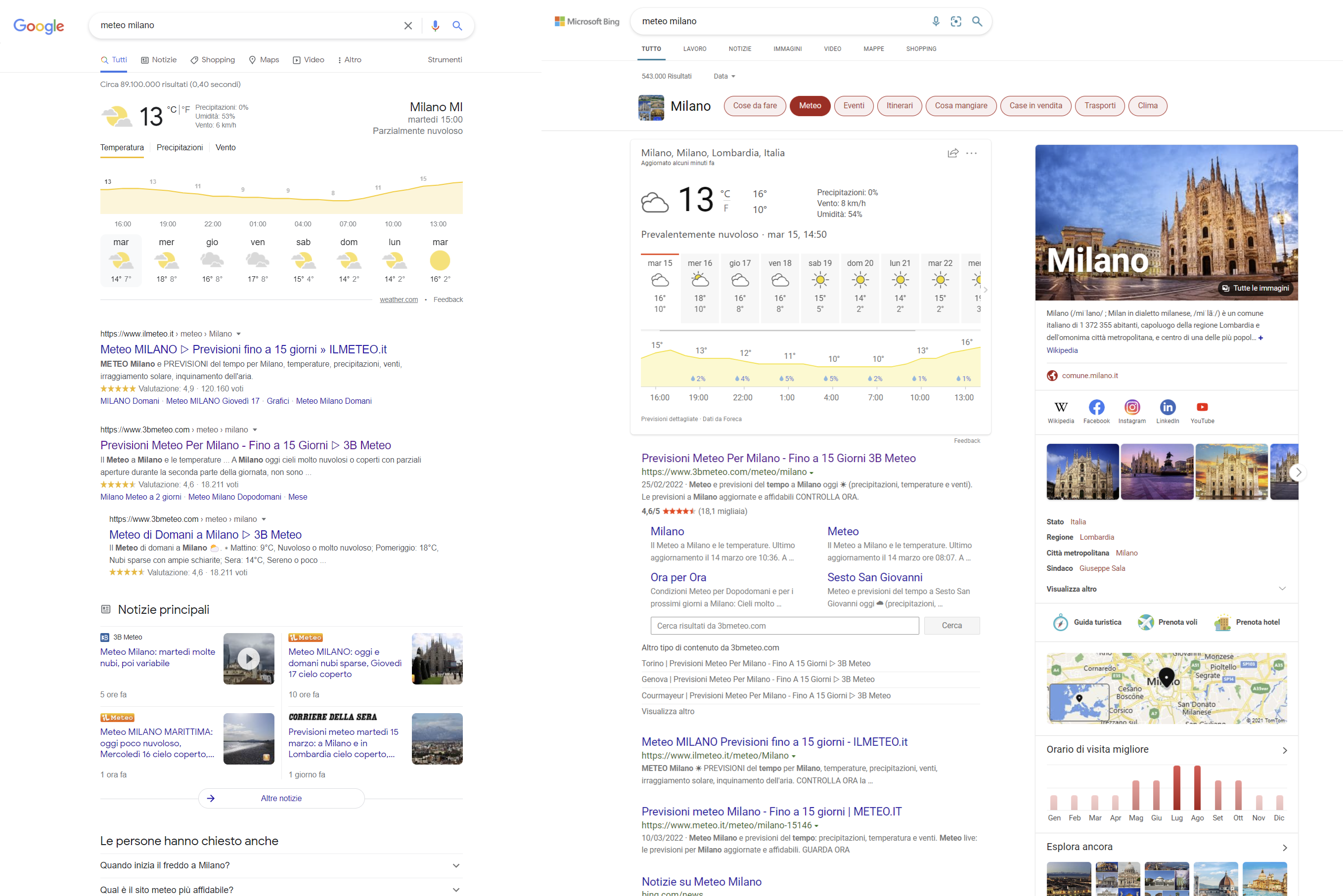Click Google voice search microphone icon
The image size is (1343, 896).
pyautogui.click(x=435, y=26)
